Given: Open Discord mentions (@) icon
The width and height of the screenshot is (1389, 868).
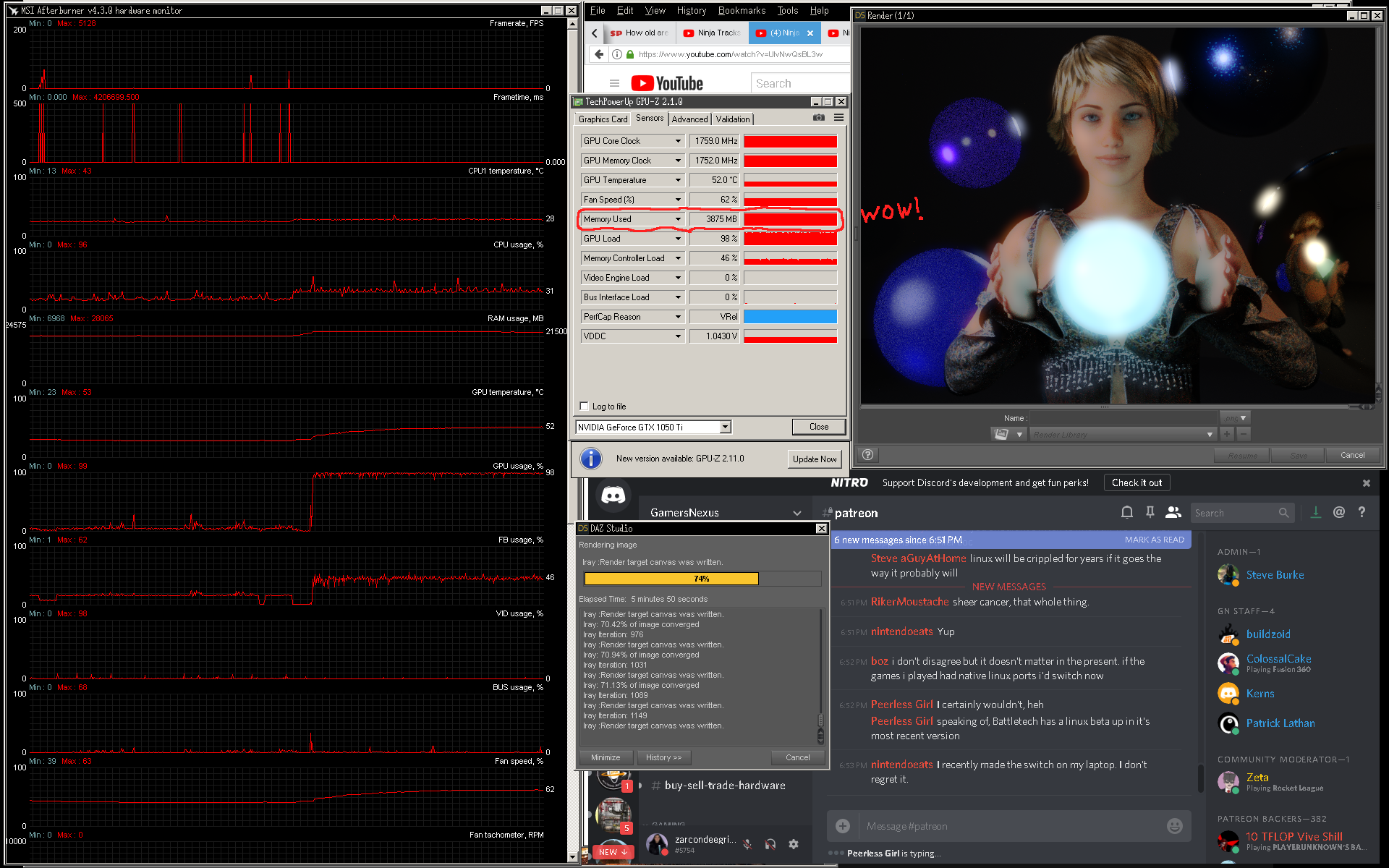Looking at the screenshot, I should pos(1339,513).
